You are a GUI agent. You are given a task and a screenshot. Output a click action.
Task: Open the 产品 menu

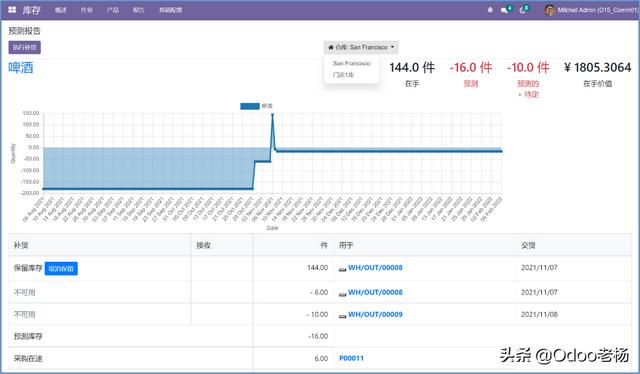coord(113,10)
